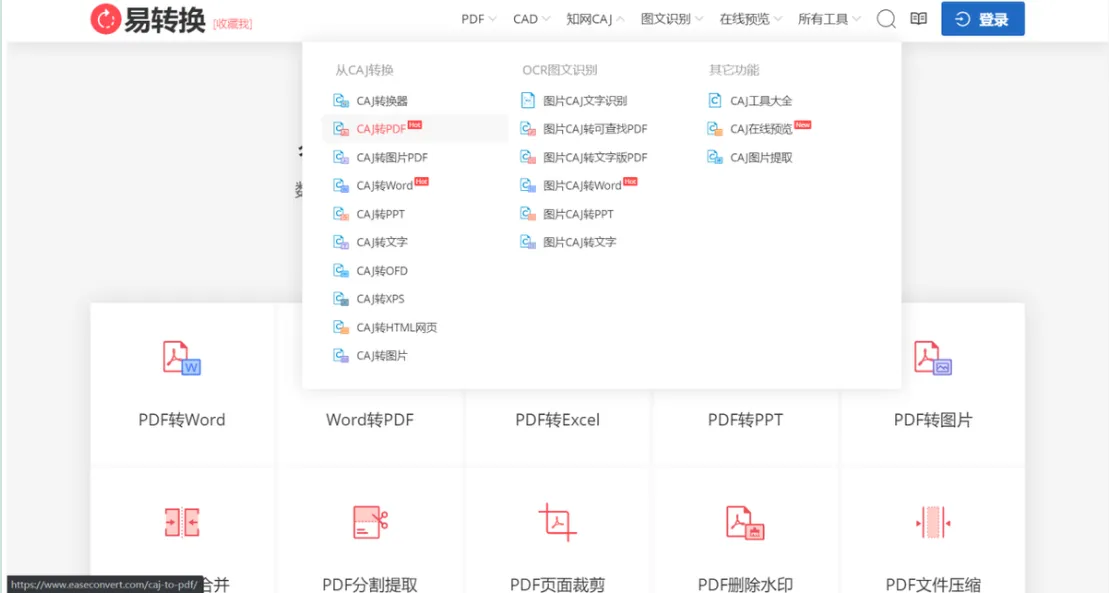Viewport: 1109px width, 593px height.
Task: Open the PDF转Word label link
Action: tap(182, 420)
